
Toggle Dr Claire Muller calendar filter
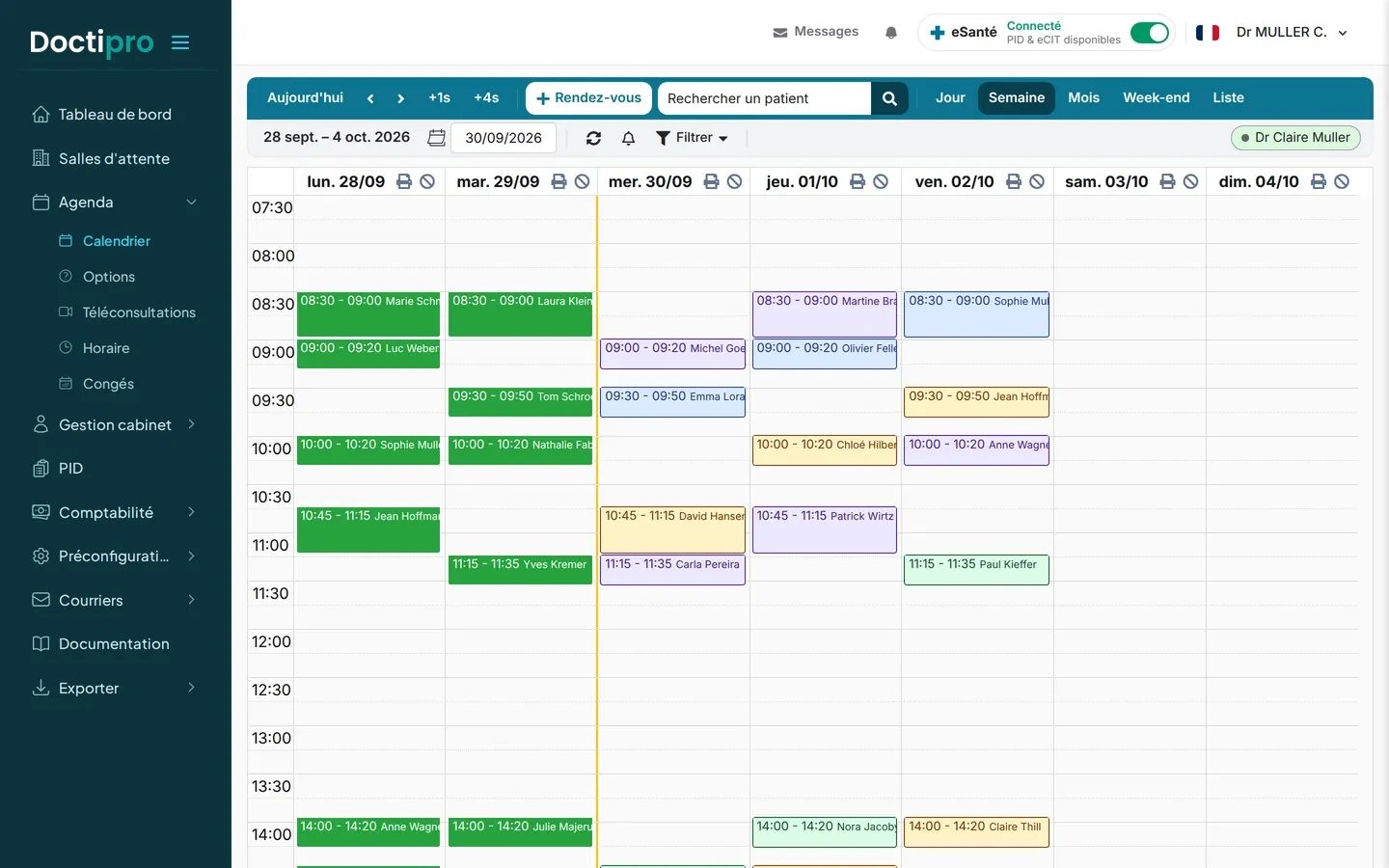1295,138
